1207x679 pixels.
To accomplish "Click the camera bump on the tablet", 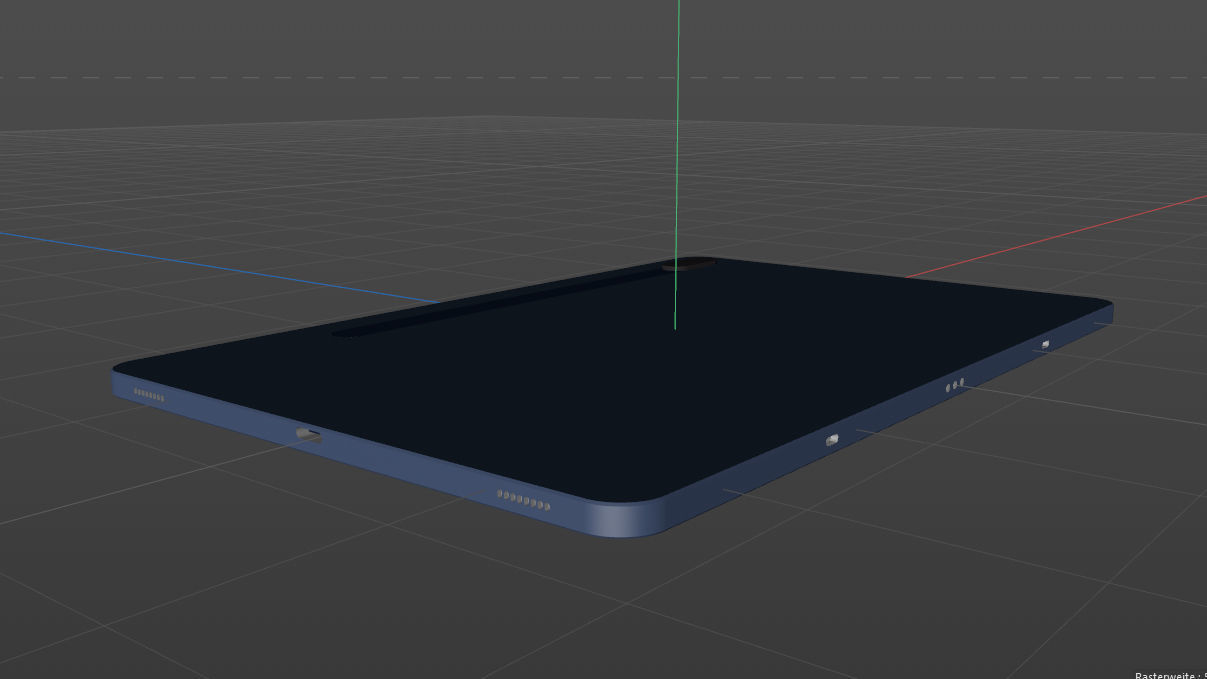I will (689, 264).
